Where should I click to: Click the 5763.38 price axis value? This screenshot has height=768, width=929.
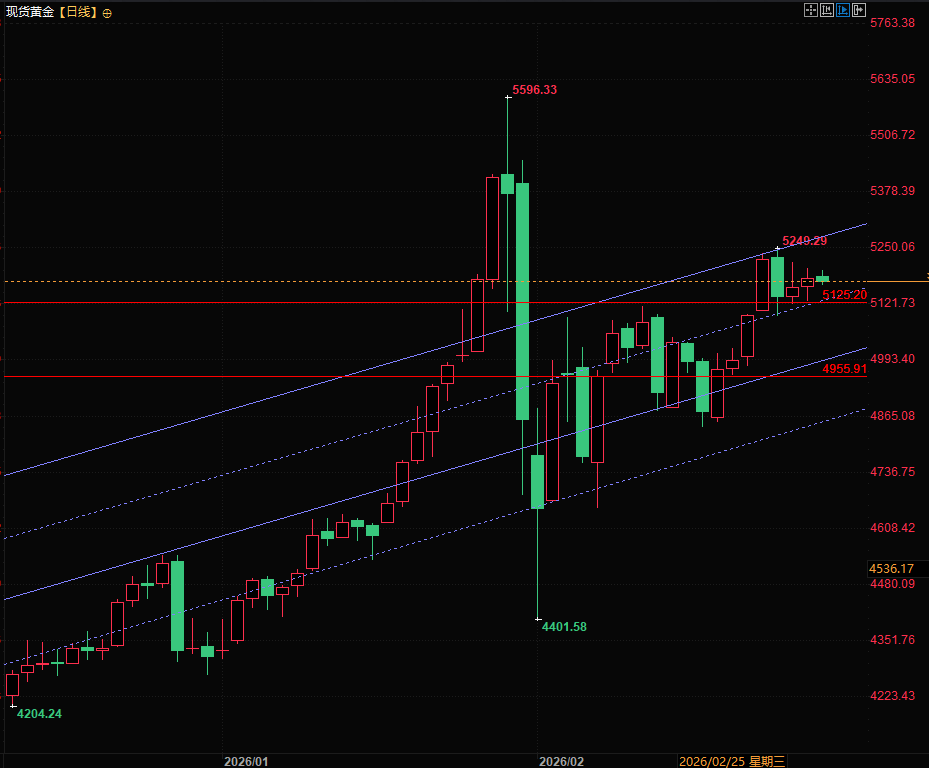coord(892,23)
